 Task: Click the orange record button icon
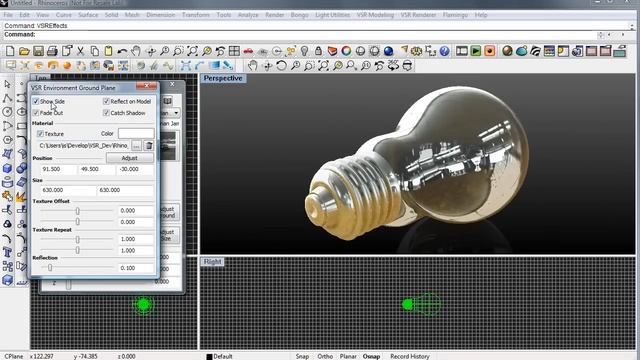click(x=490, y=51)
